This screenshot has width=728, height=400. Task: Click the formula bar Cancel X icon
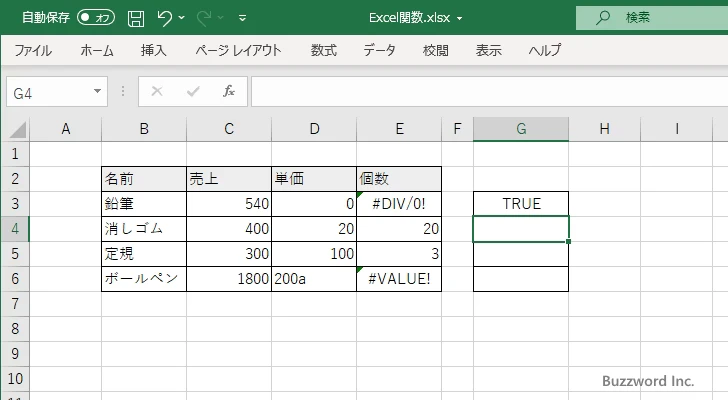(157, 91)
